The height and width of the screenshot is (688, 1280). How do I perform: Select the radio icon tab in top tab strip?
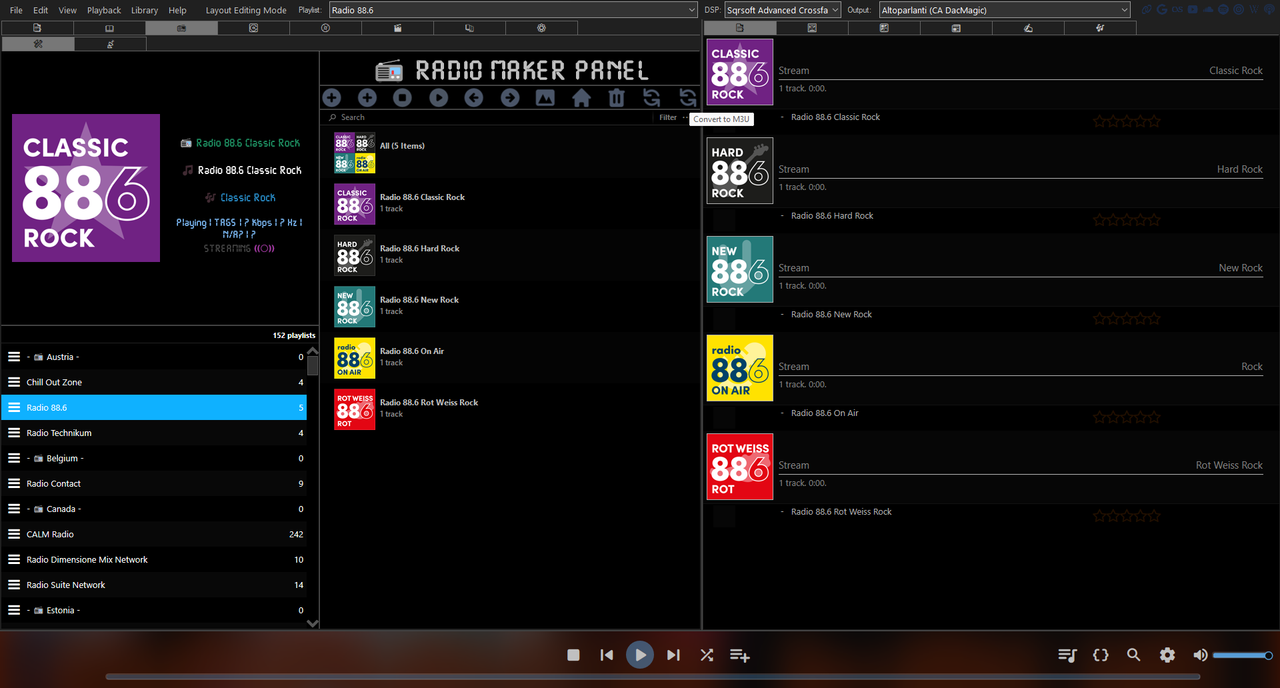tap(181, 28)
